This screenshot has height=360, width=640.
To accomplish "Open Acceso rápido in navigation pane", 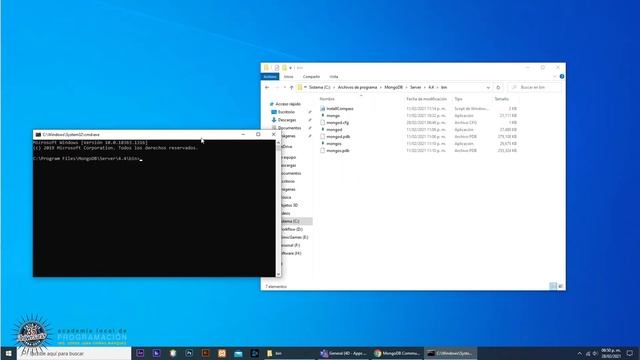I will (x=288, y=104).
